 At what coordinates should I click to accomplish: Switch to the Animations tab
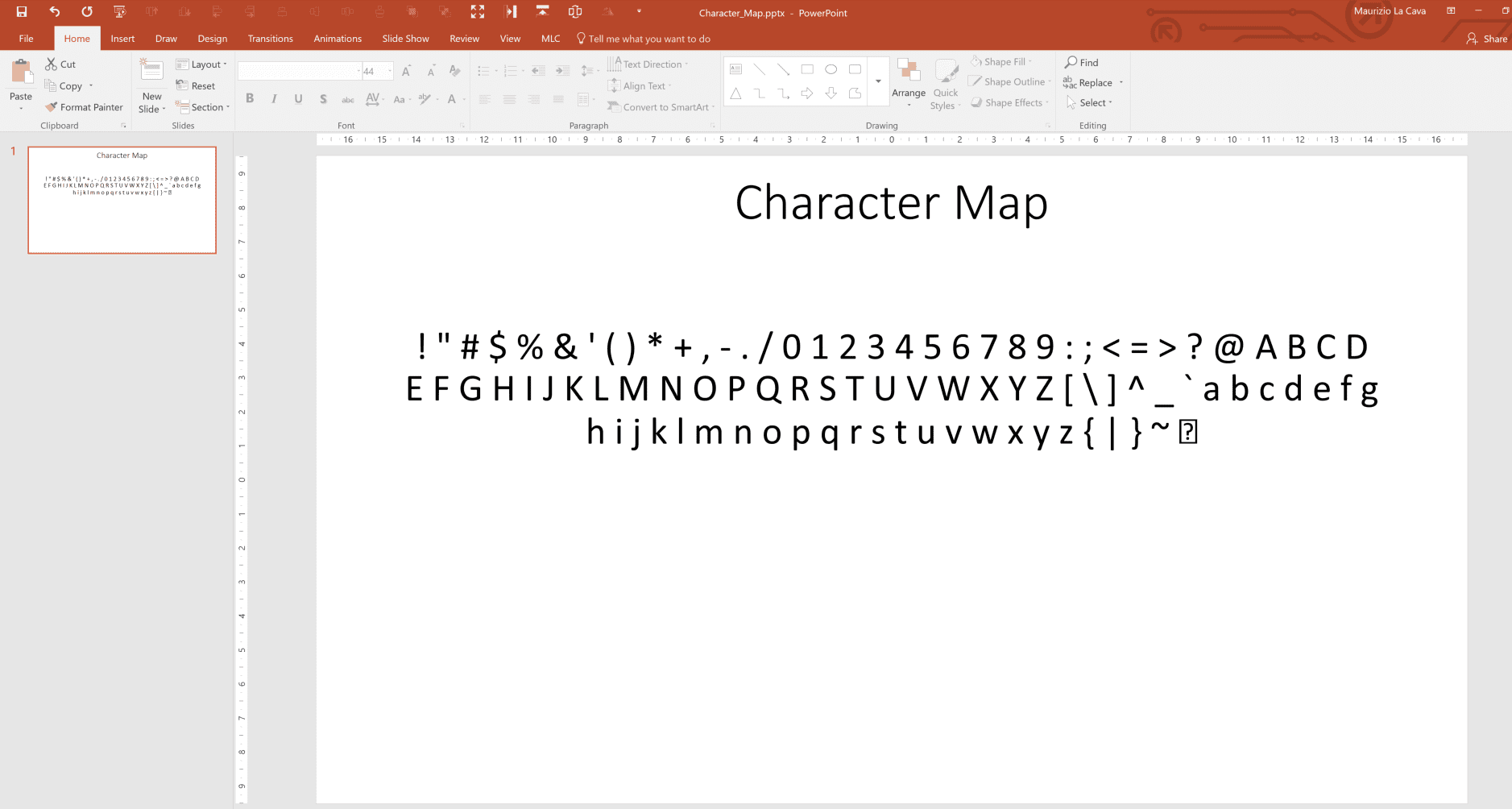337,38
